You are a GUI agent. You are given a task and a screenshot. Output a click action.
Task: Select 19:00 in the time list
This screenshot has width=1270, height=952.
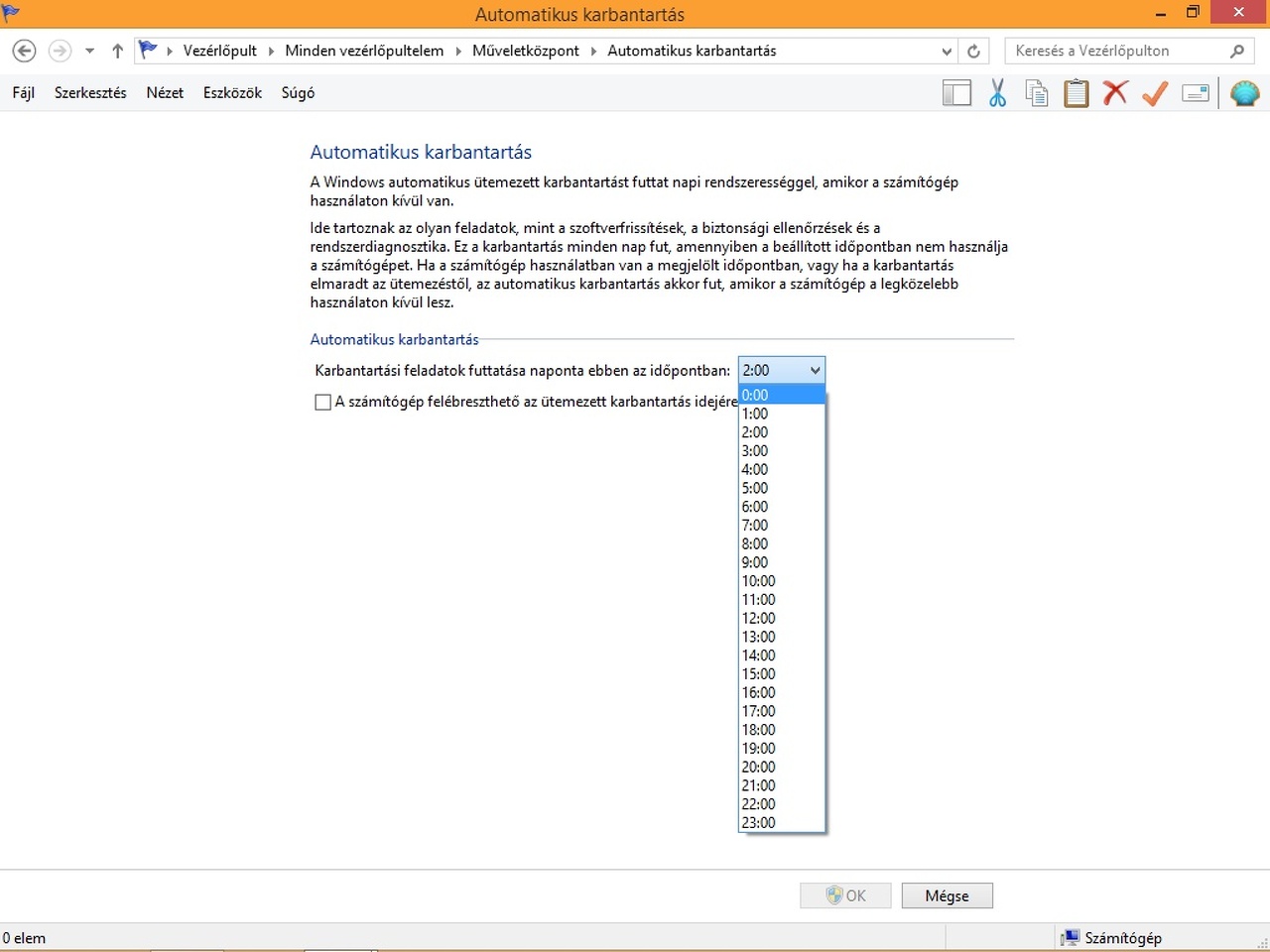[x=782, y=748]
